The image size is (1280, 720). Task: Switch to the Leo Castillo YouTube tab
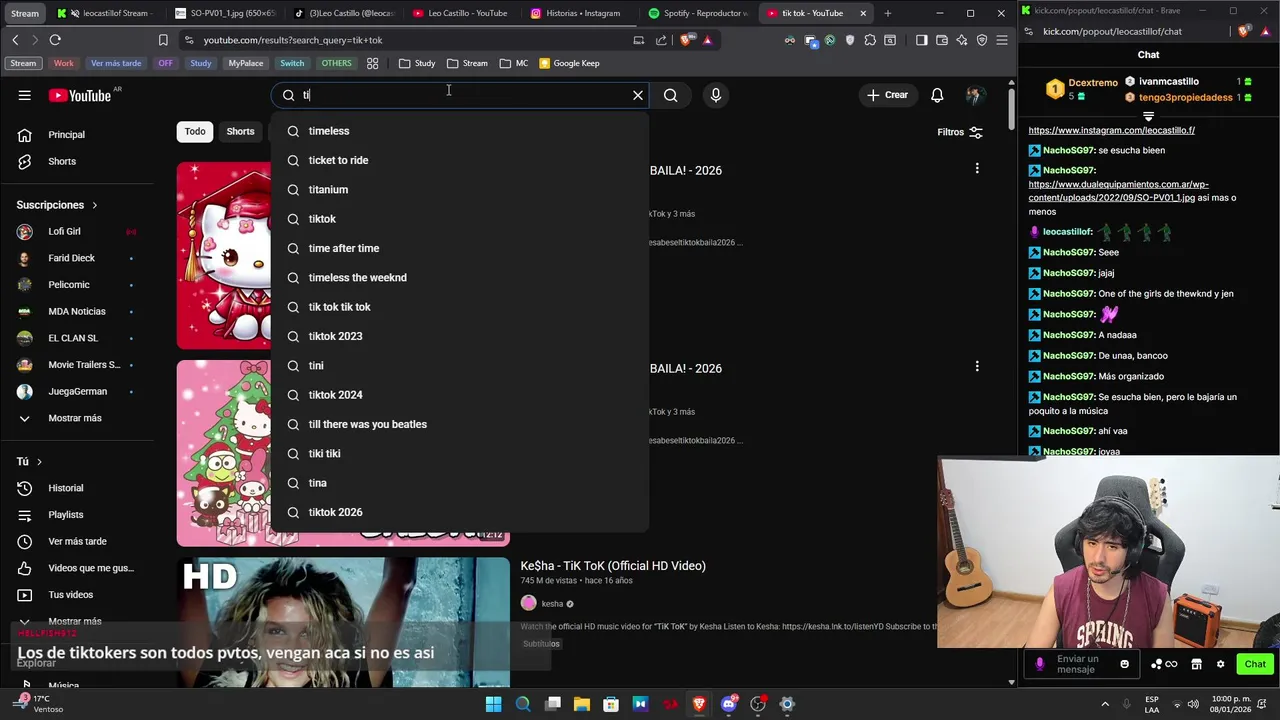(460, 13)
